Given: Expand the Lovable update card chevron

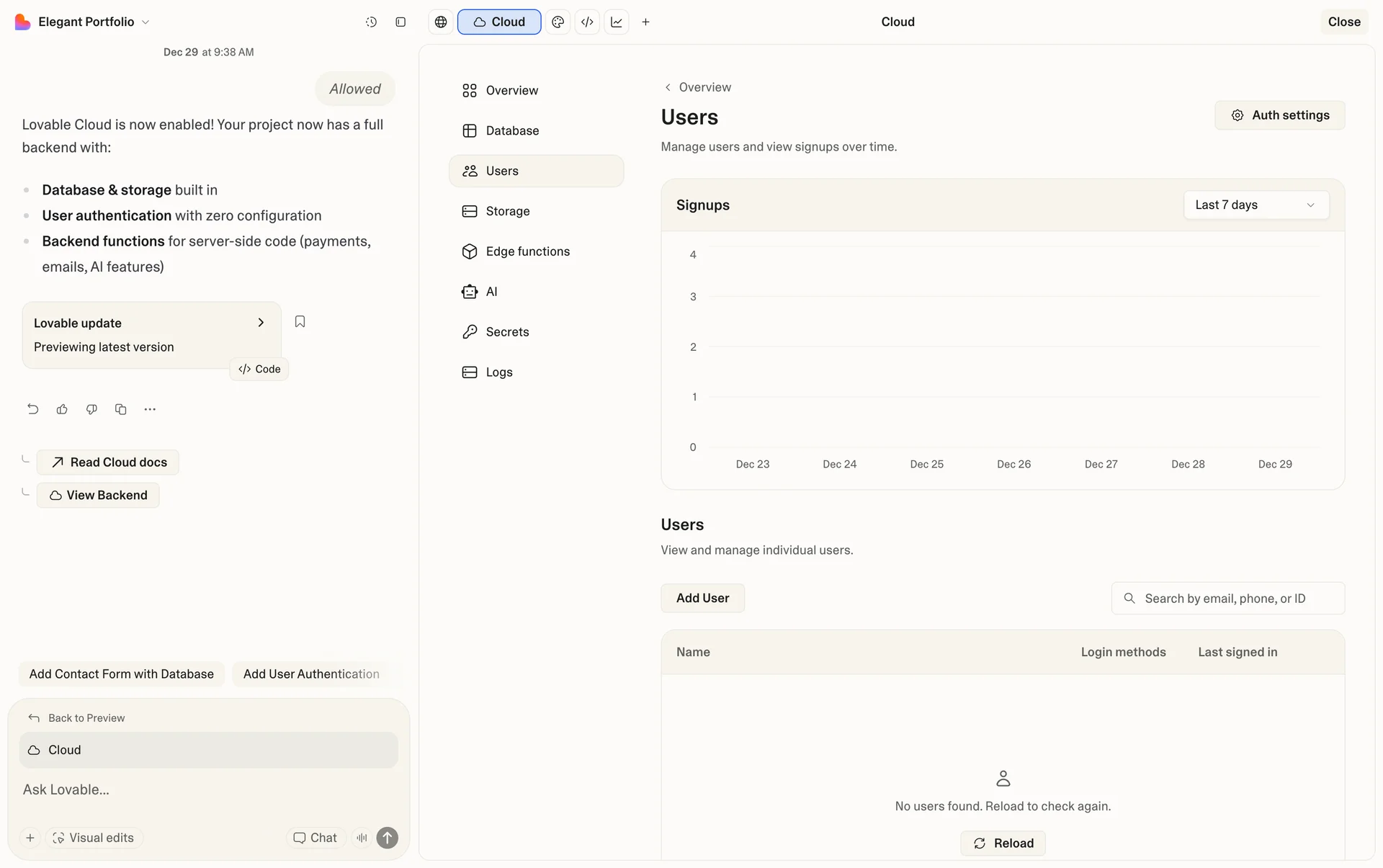Looking at the screenshot, I should (261, 323).
